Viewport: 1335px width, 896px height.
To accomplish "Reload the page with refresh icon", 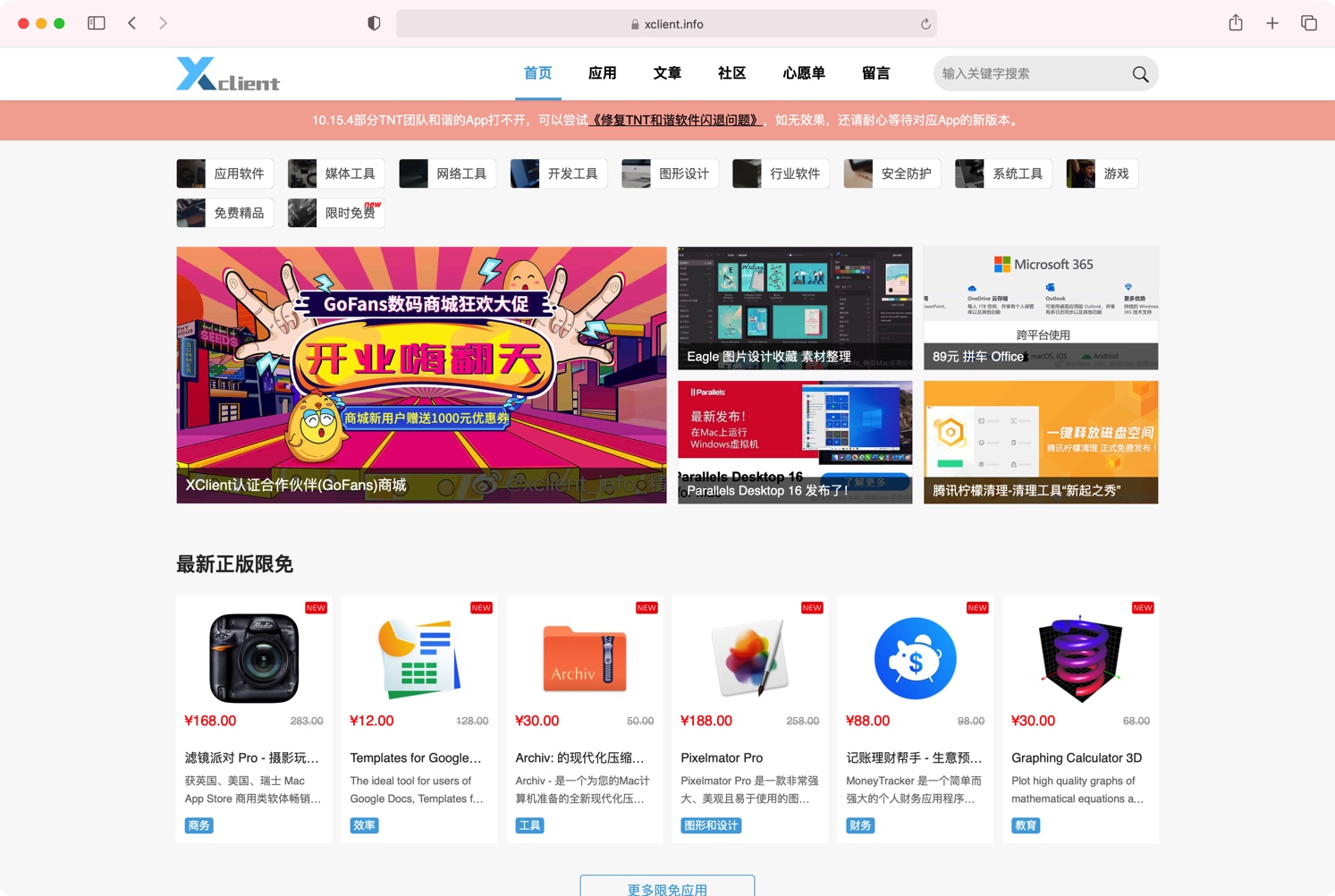I will [x=925, y=24].
